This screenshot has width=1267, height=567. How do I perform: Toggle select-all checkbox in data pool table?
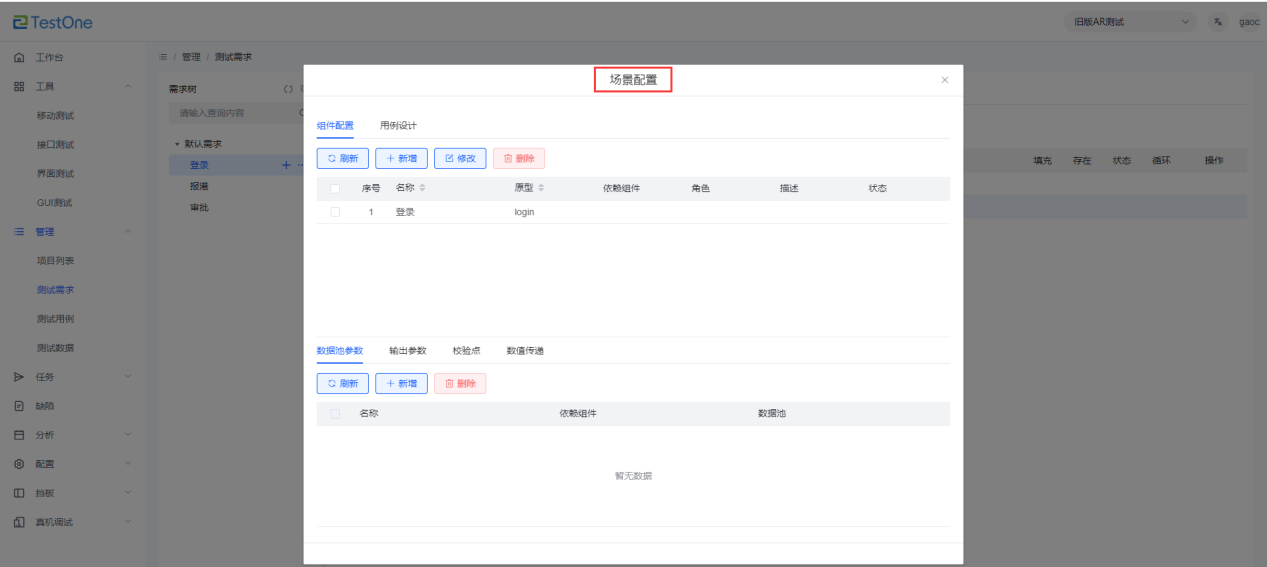coord(335,414)
